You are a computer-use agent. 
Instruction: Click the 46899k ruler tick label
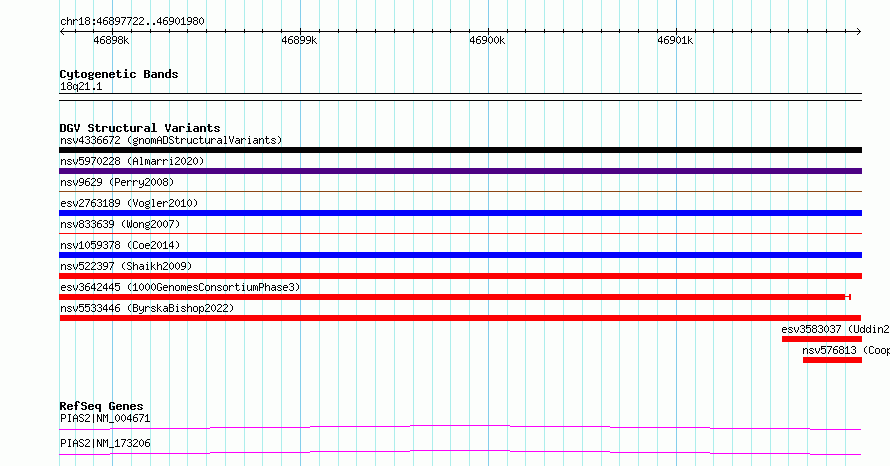tap(299, 40)
